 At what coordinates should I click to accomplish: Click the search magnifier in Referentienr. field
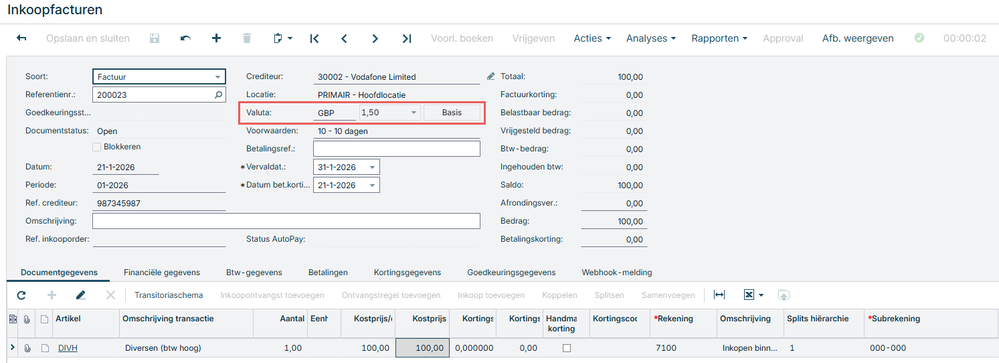pos(218,95)
